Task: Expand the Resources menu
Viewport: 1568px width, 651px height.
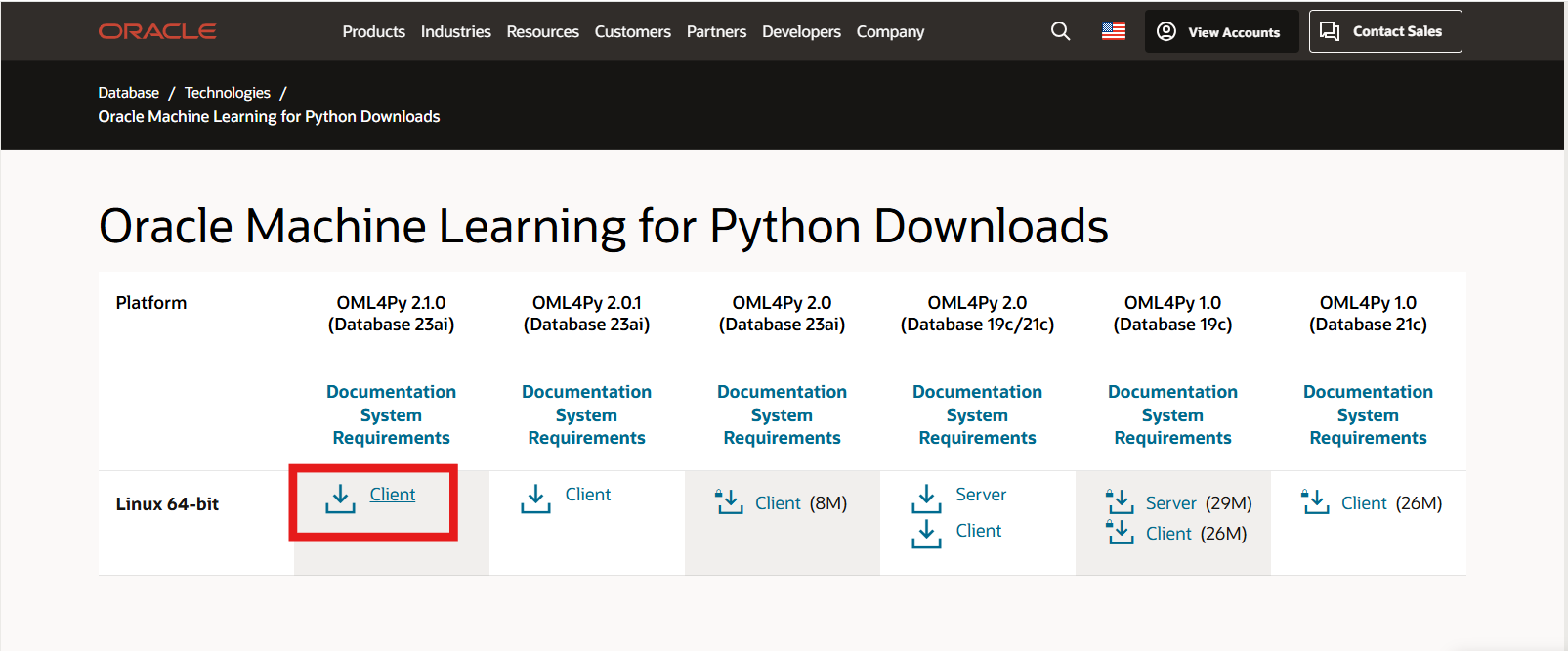Action: click(542, 31)
